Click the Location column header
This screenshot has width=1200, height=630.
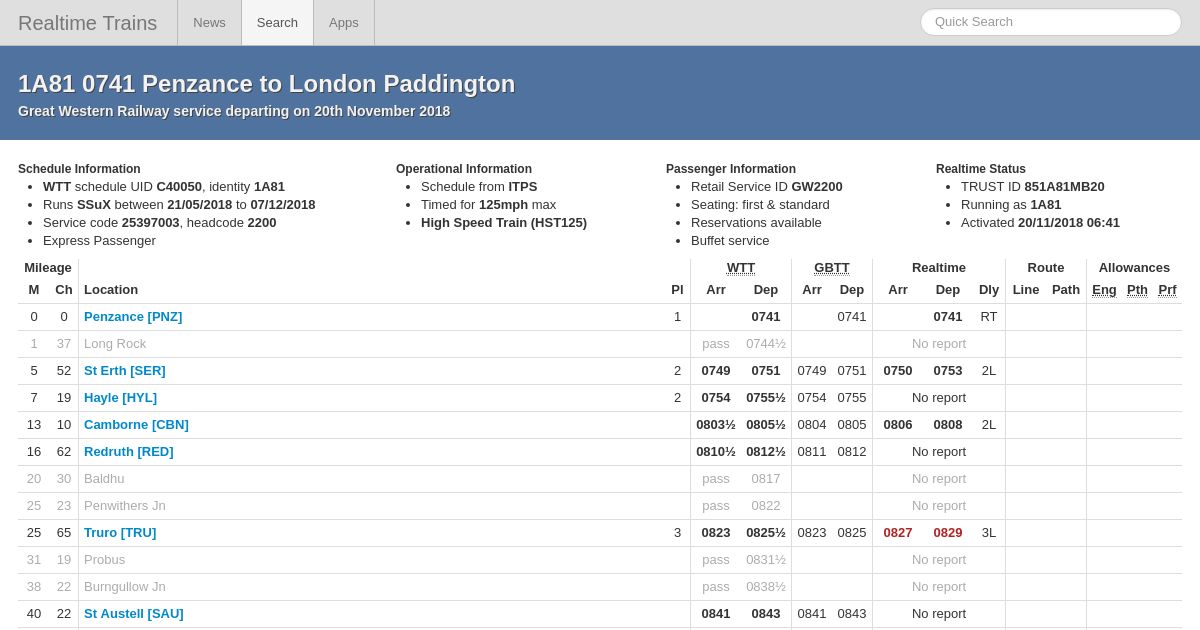coord(111,290)
